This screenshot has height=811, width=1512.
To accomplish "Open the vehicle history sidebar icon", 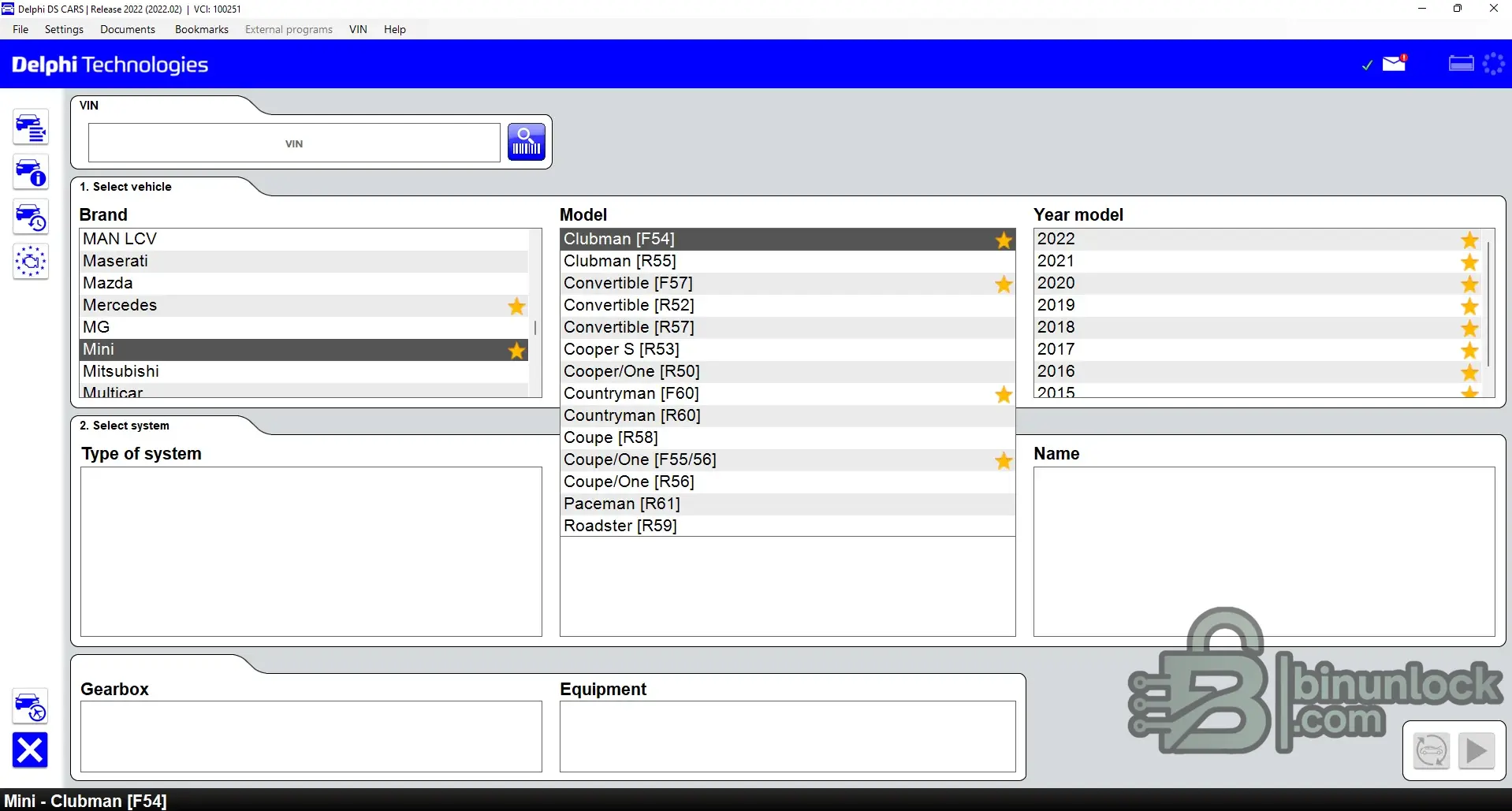I will point(31,218).
